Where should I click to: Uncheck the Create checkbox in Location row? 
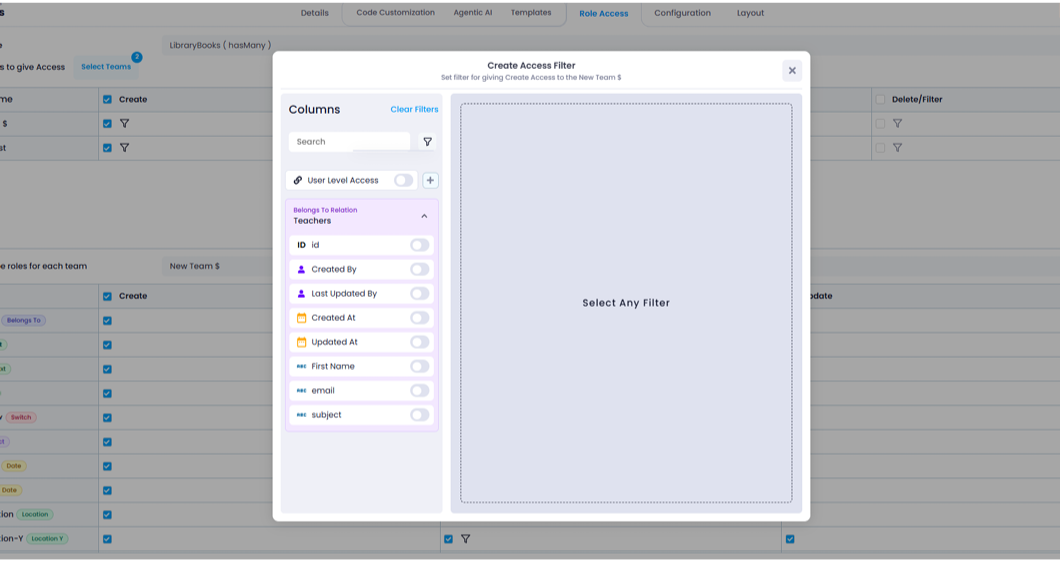(x=107, y=515)
